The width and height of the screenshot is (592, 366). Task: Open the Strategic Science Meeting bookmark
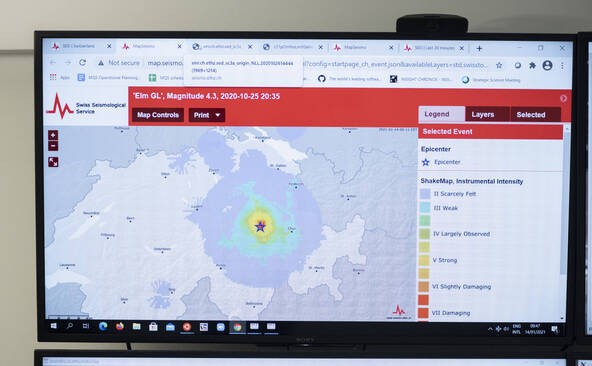(x=491, y=80)
